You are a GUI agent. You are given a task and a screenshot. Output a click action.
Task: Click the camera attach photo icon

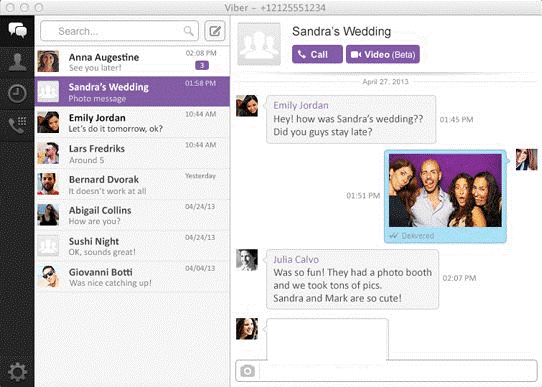(247, 371)
